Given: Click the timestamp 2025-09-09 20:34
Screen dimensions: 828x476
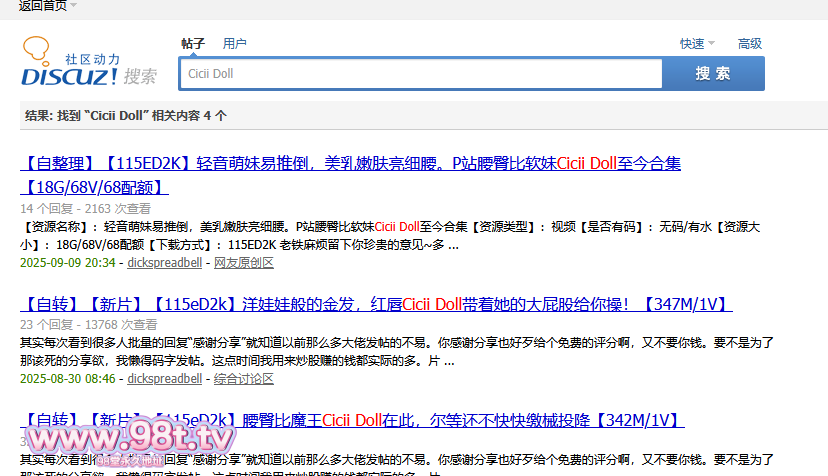Looking at the screenshot, I should coord(68,263).
